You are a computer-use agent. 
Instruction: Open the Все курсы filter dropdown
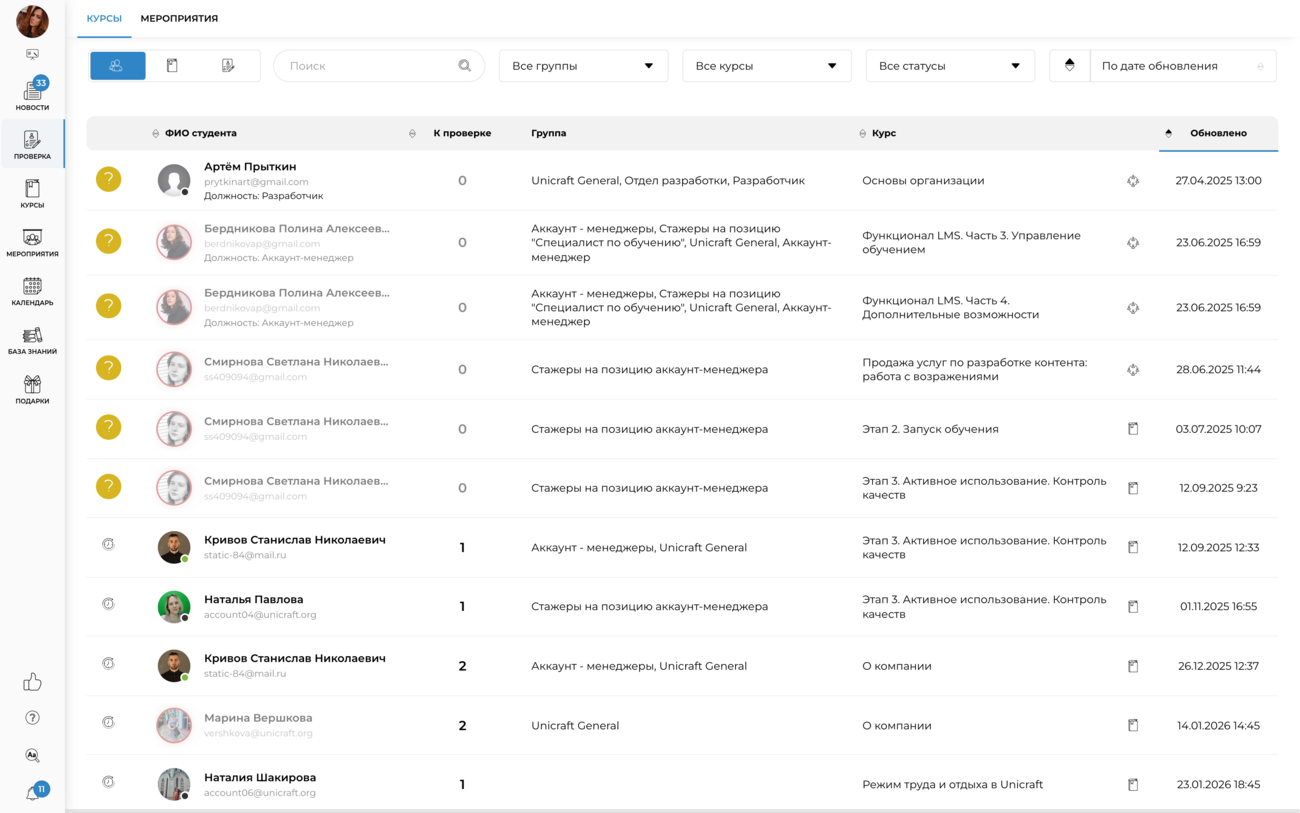tap(767, 66)
